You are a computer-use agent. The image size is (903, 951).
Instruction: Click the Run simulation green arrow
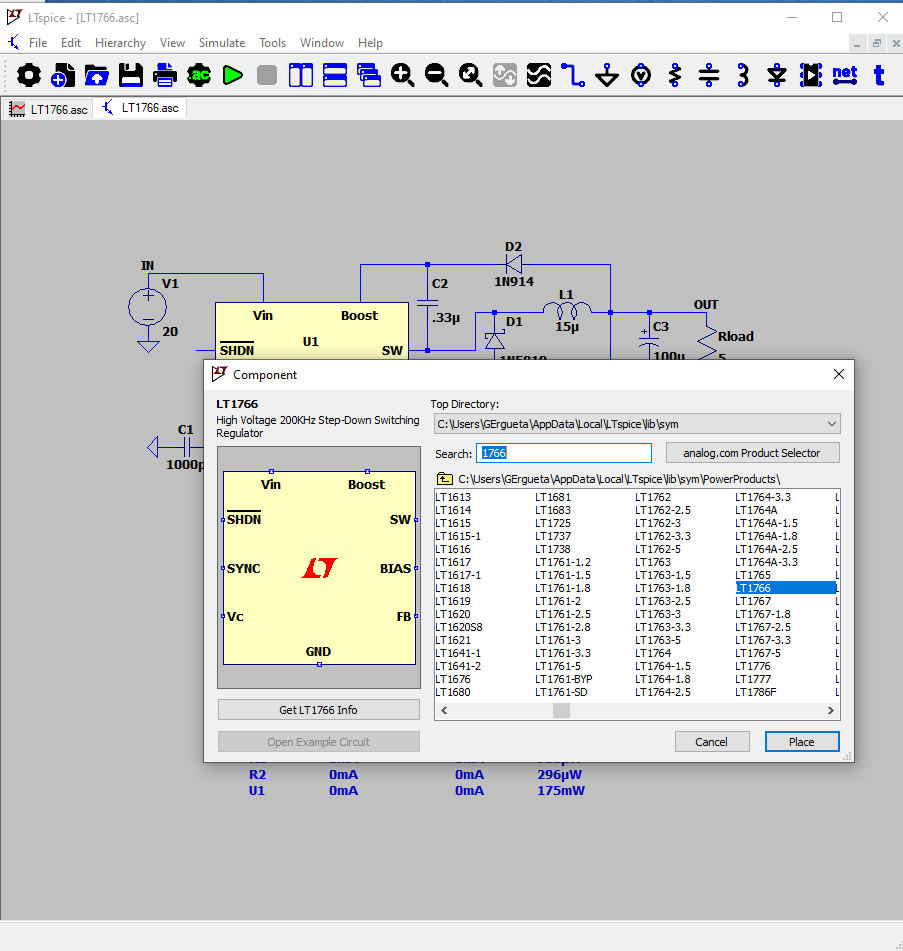pos(233,75)
